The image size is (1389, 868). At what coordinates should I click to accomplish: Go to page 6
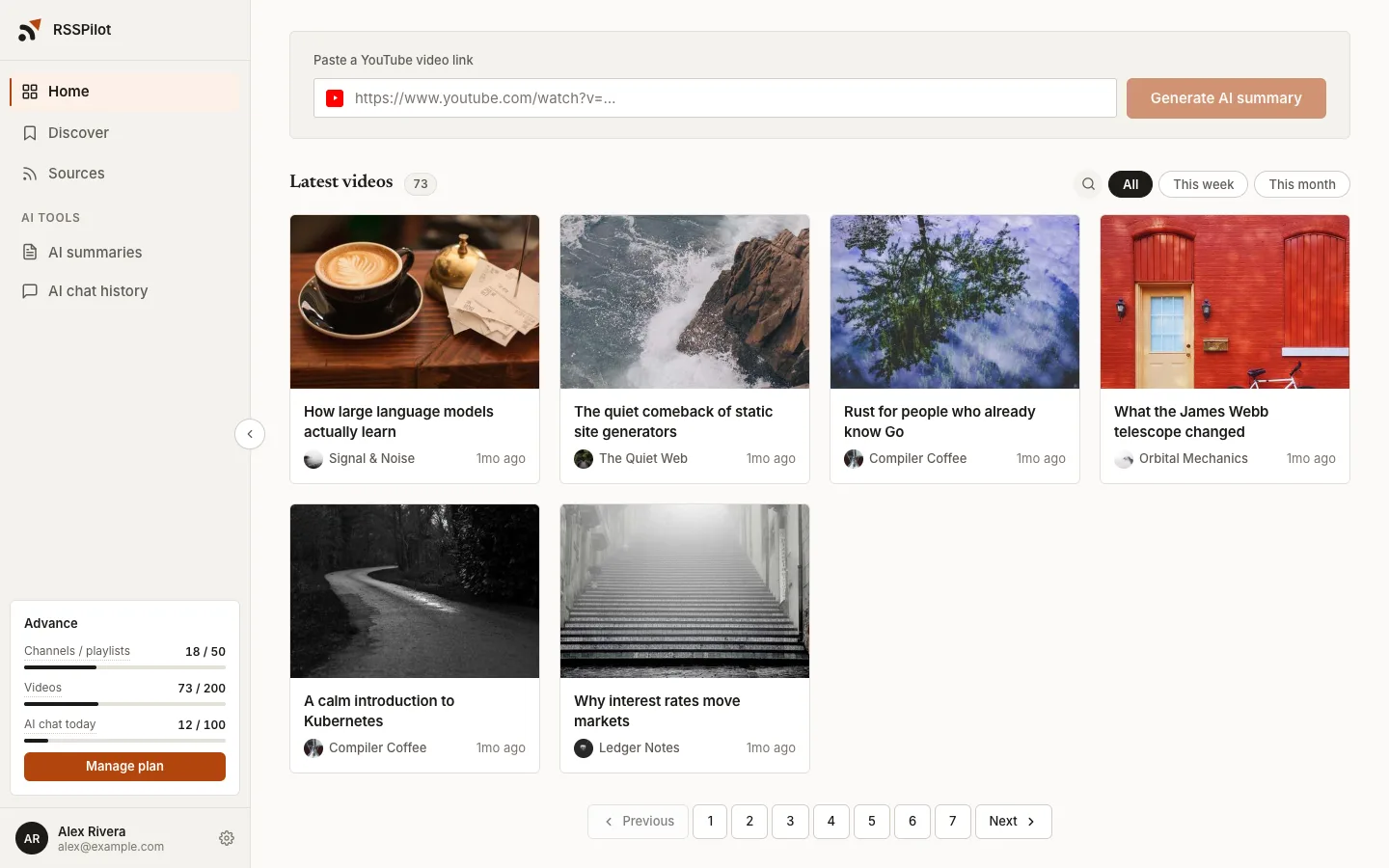point(912,822)
